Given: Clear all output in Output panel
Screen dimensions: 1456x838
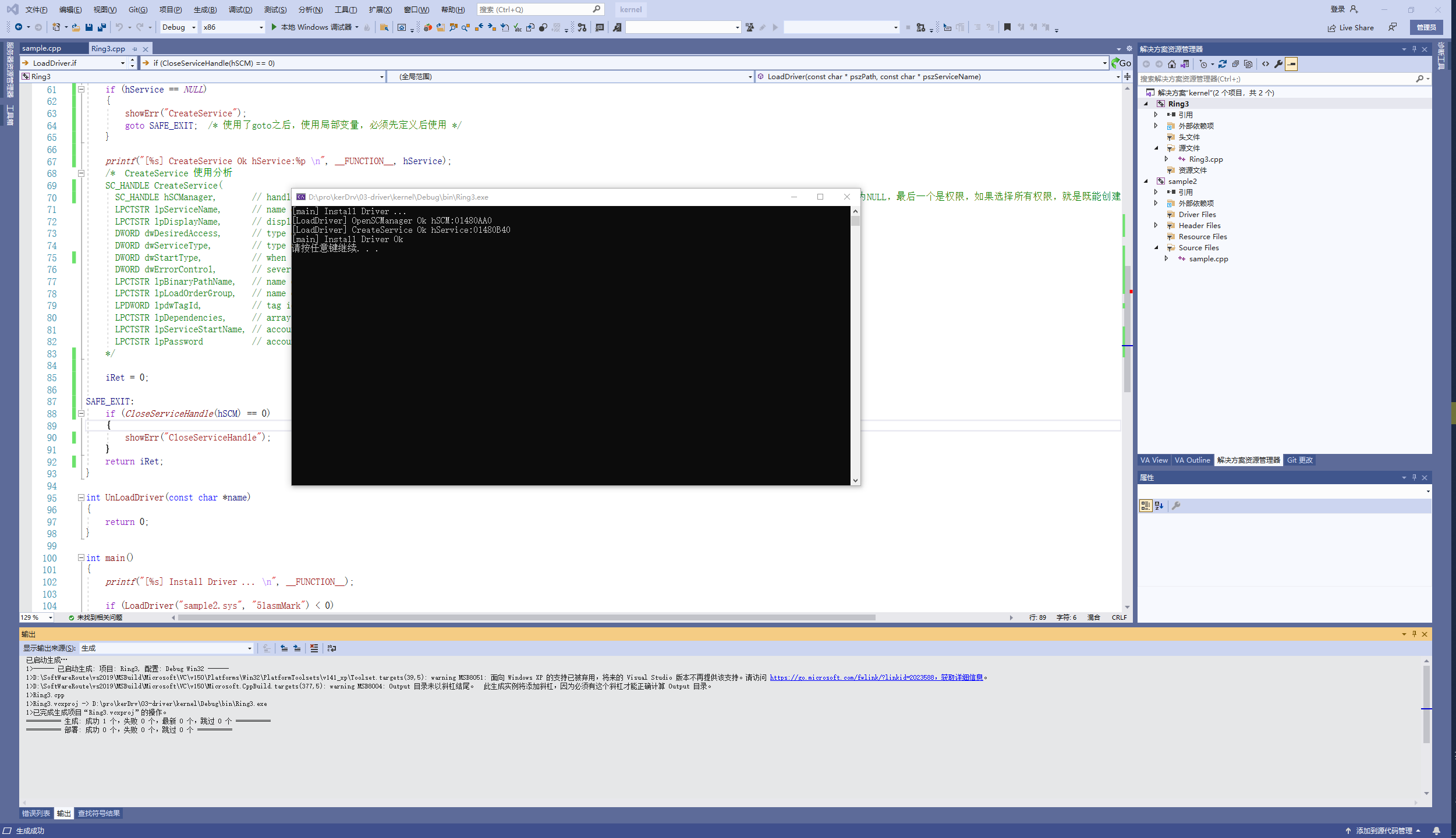Looking at the screenshot, I should point(314,648).
